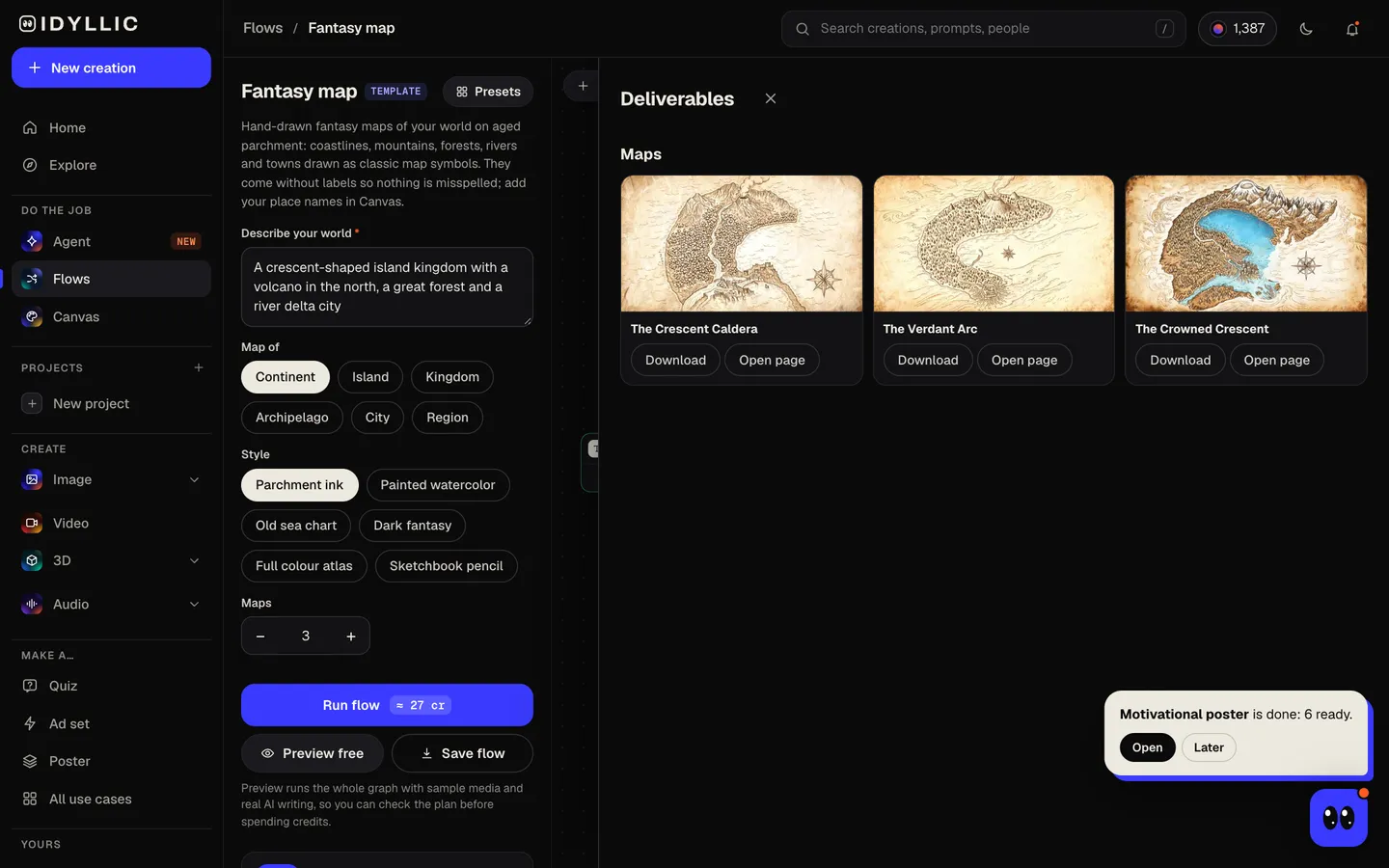Open the Presets menu
Viewport: 1389px width, 868px height.
click(x=488, y=92)
